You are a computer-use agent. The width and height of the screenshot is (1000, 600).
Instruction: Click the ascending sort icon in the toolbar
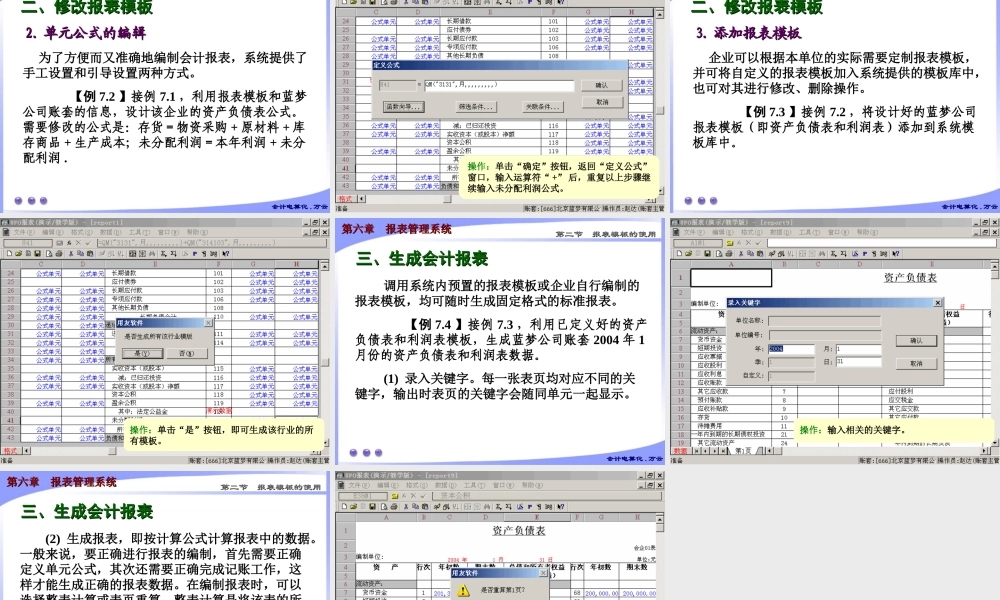[109, 252]
